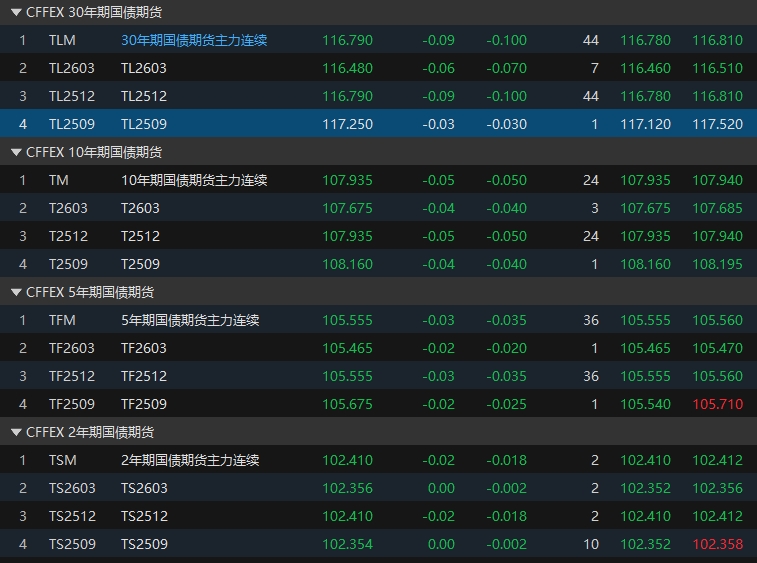The width and height of the screenshot is (757, 563).
Task: Click the volume 3 of T2603
Action: [x=595, y=208]
